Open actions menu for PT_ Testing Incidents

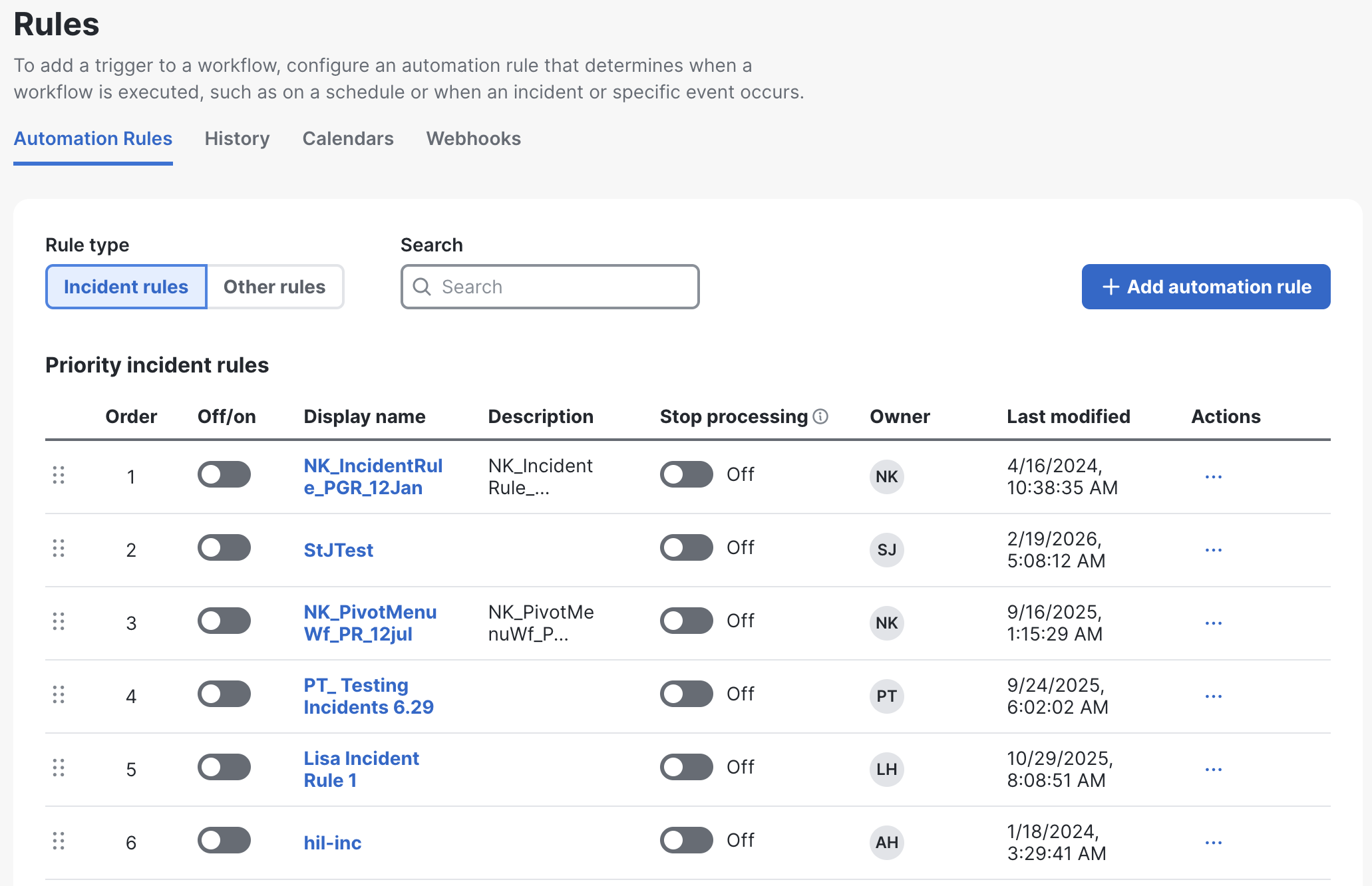(1213, 696)
